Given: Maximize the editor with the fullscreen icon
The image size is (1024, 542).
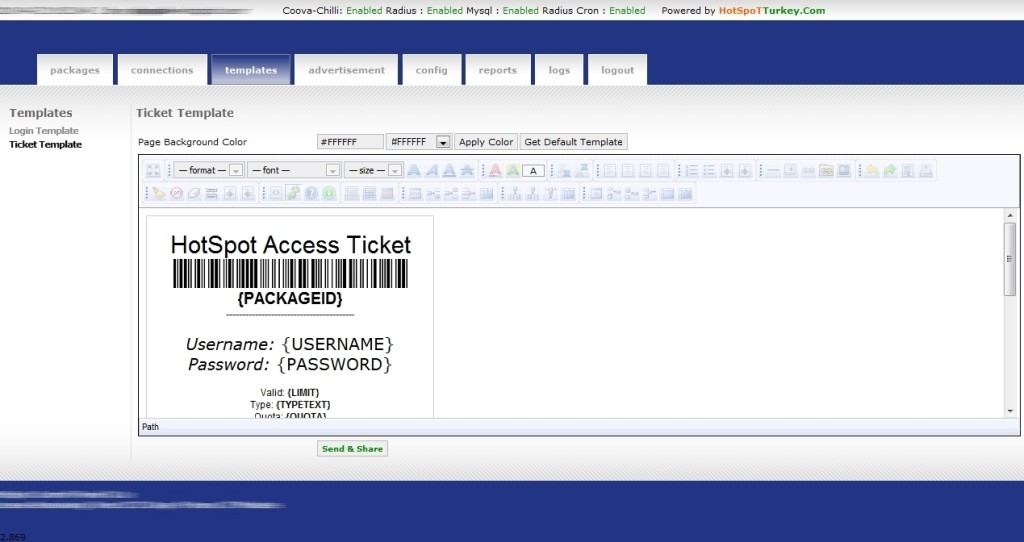Looking at the screenshot, I should coord(153,170).
